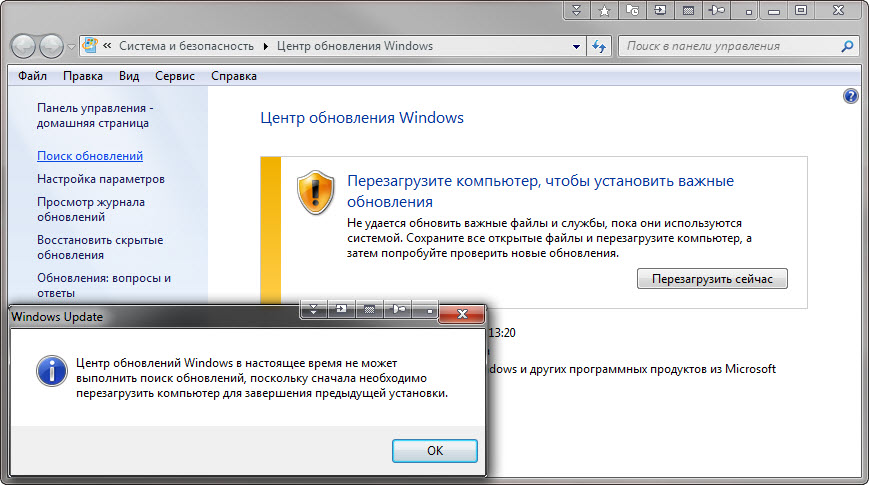Open 'Обновления: вопросы и ответы'
The width and height of the screenshot is (869, 485).
pyautogui.click(x=104, y=285)
